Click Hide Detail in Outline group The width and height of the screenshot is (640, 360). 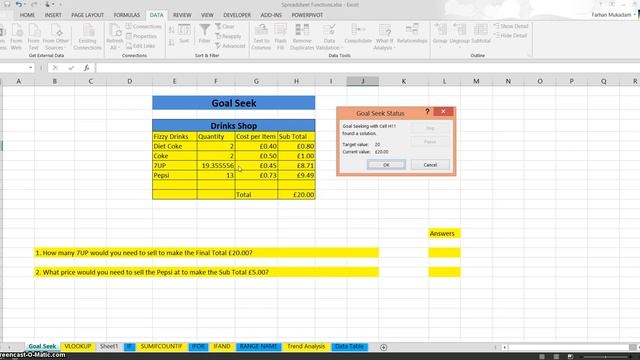[510, 36]
